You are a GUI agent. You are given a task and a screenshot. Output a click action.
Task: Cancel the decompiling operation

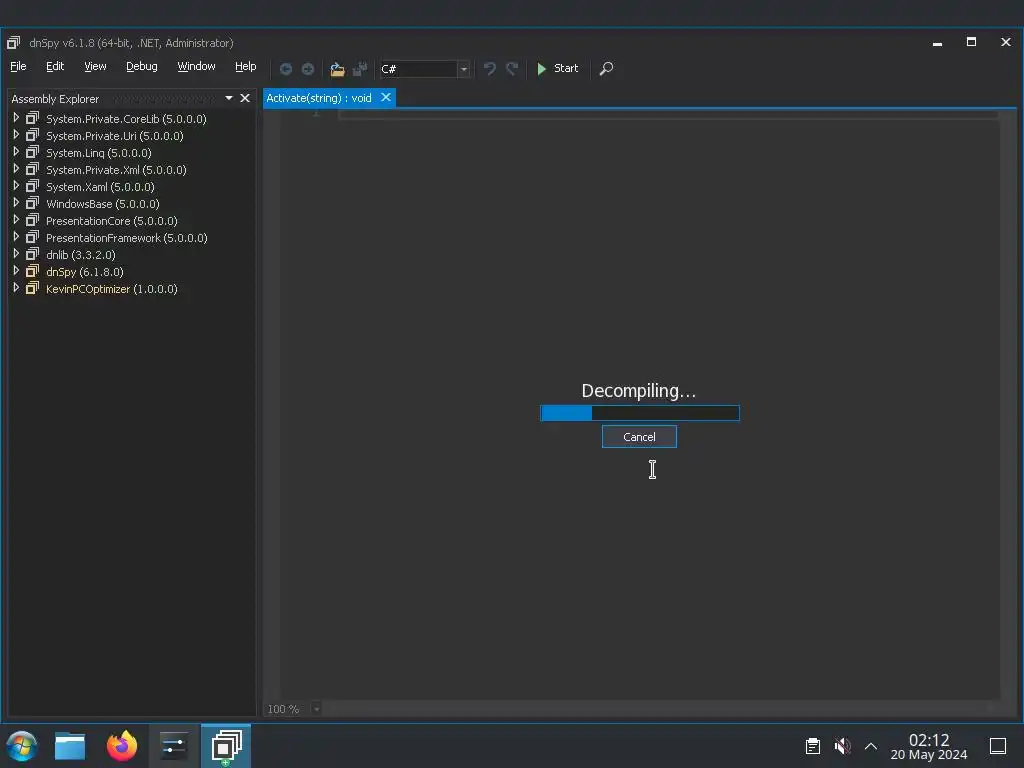pyautogui.click(x=639, y=437)
